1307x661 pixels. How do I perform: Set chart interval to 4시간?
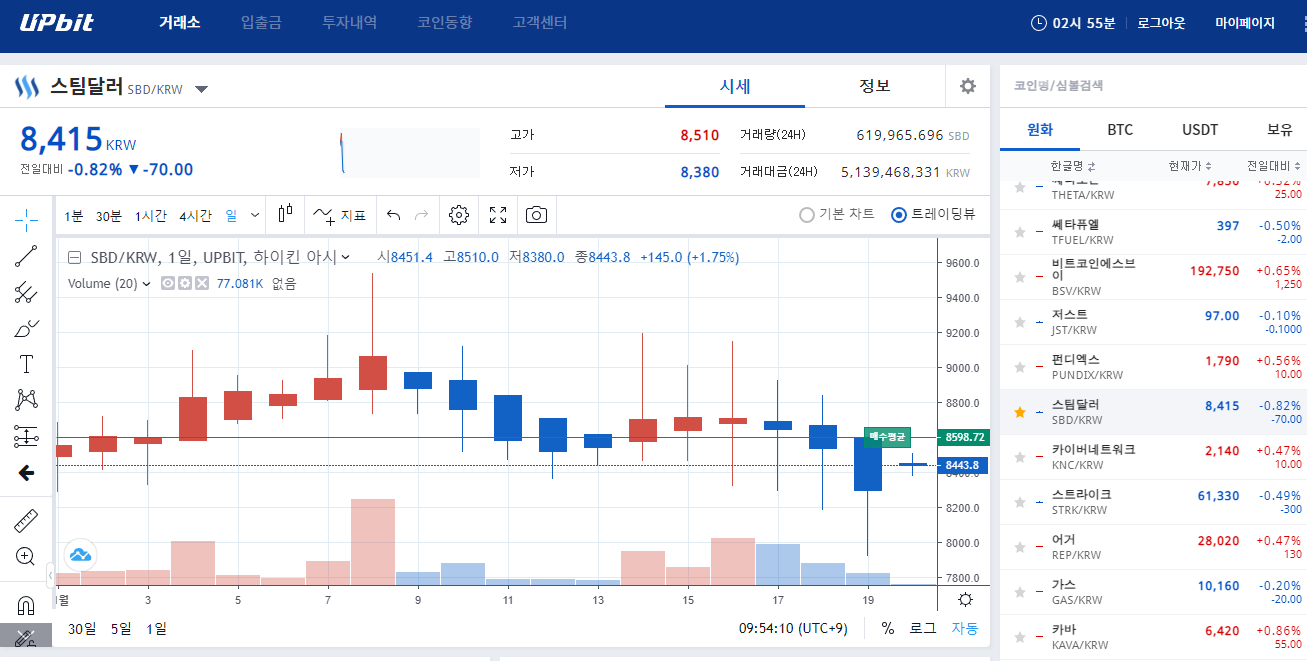pyautogui.click(x=196, y=216)
